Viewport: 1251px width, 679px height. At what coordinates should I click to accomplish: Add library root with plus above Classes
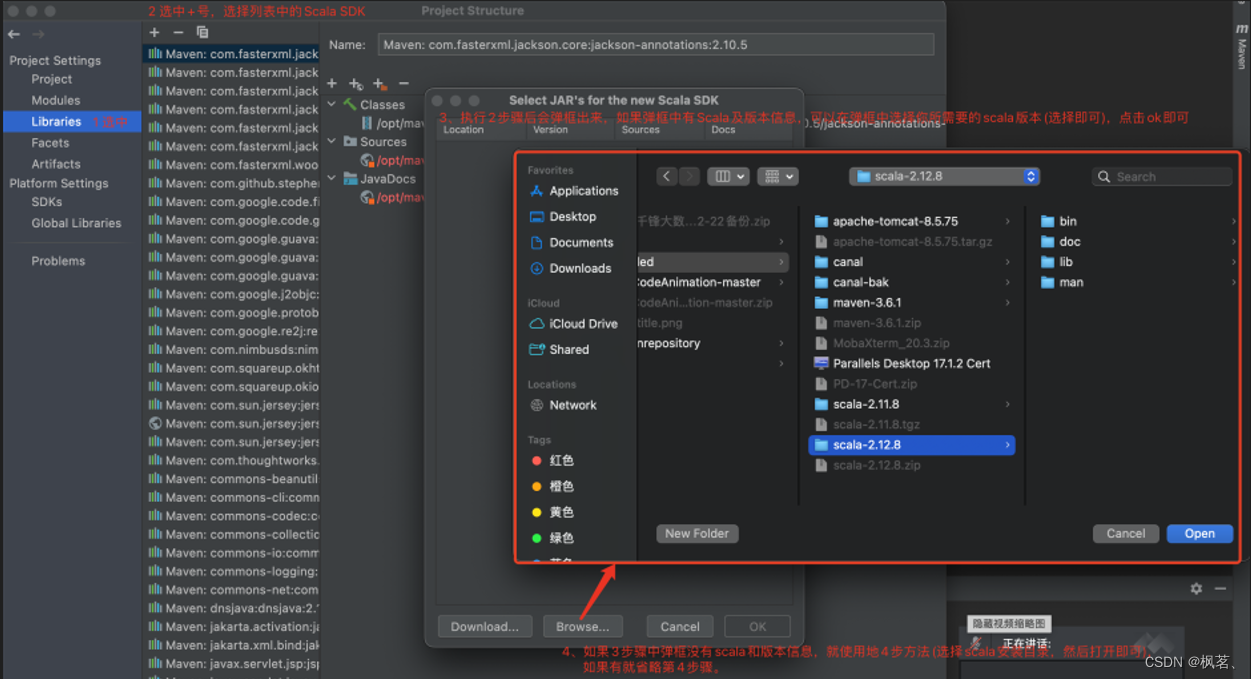point(332,84)
